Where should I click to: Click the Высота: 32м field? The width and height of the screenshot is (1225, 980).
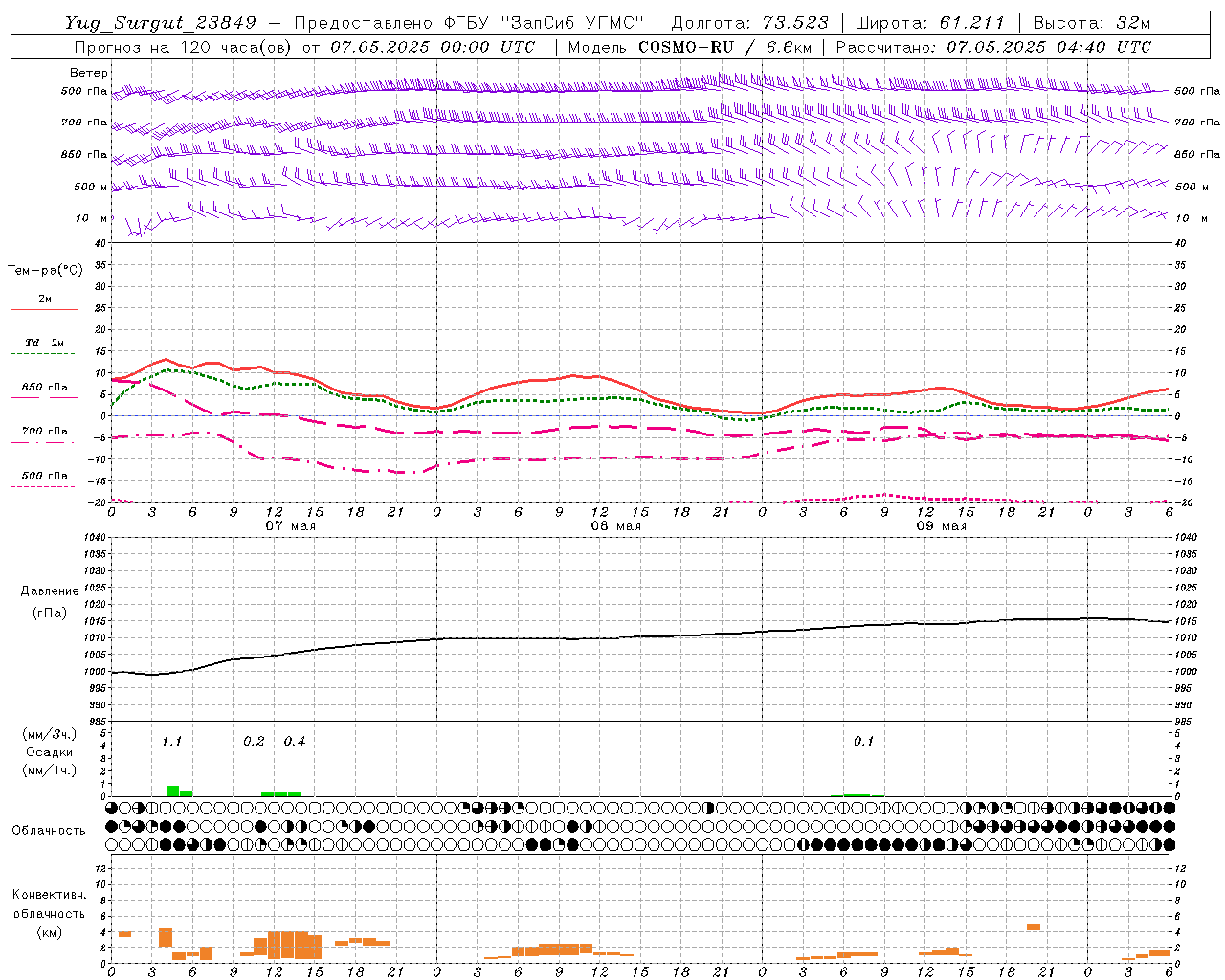[x=1092, y=22]
